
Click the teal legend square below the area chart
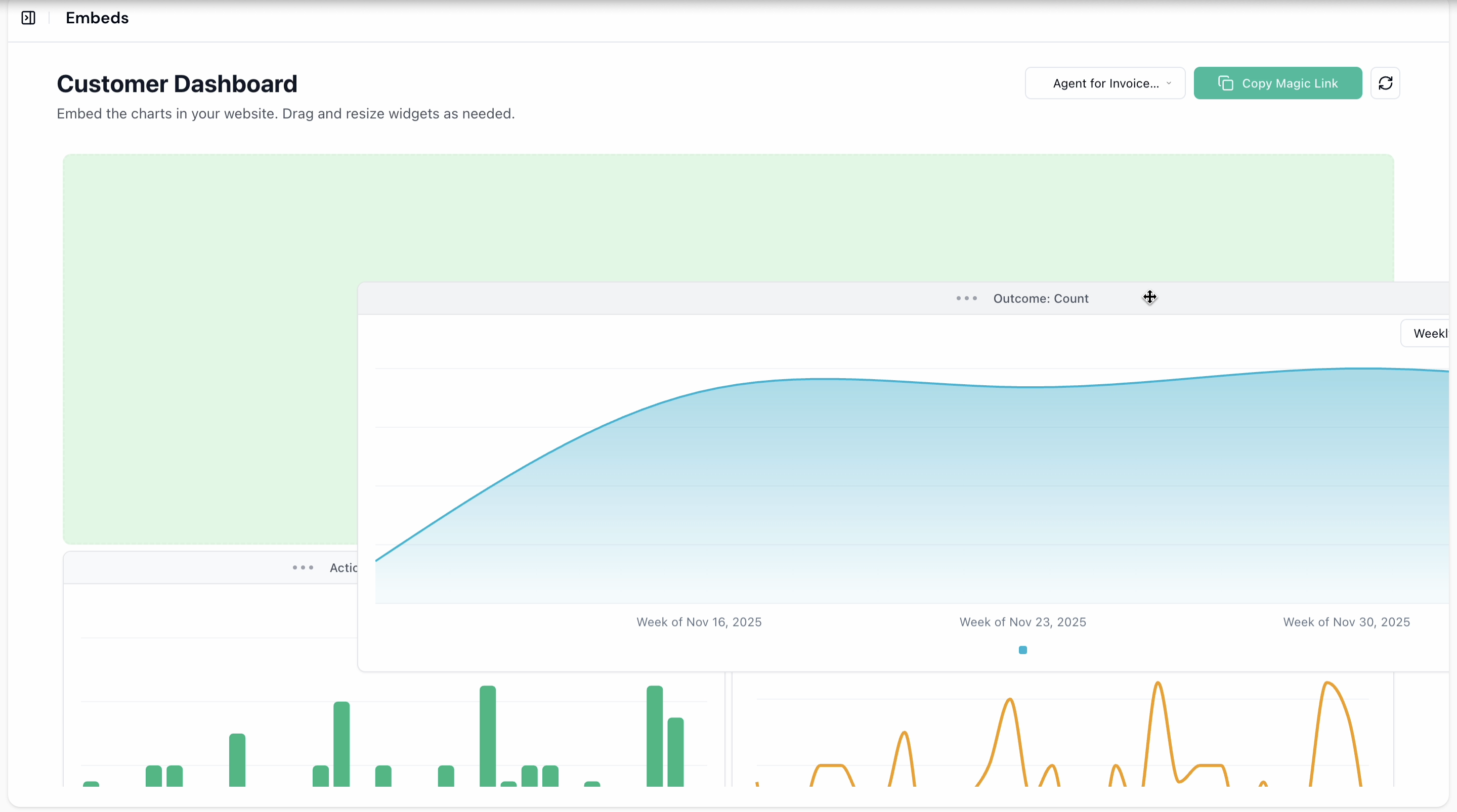pos(1022,650)
